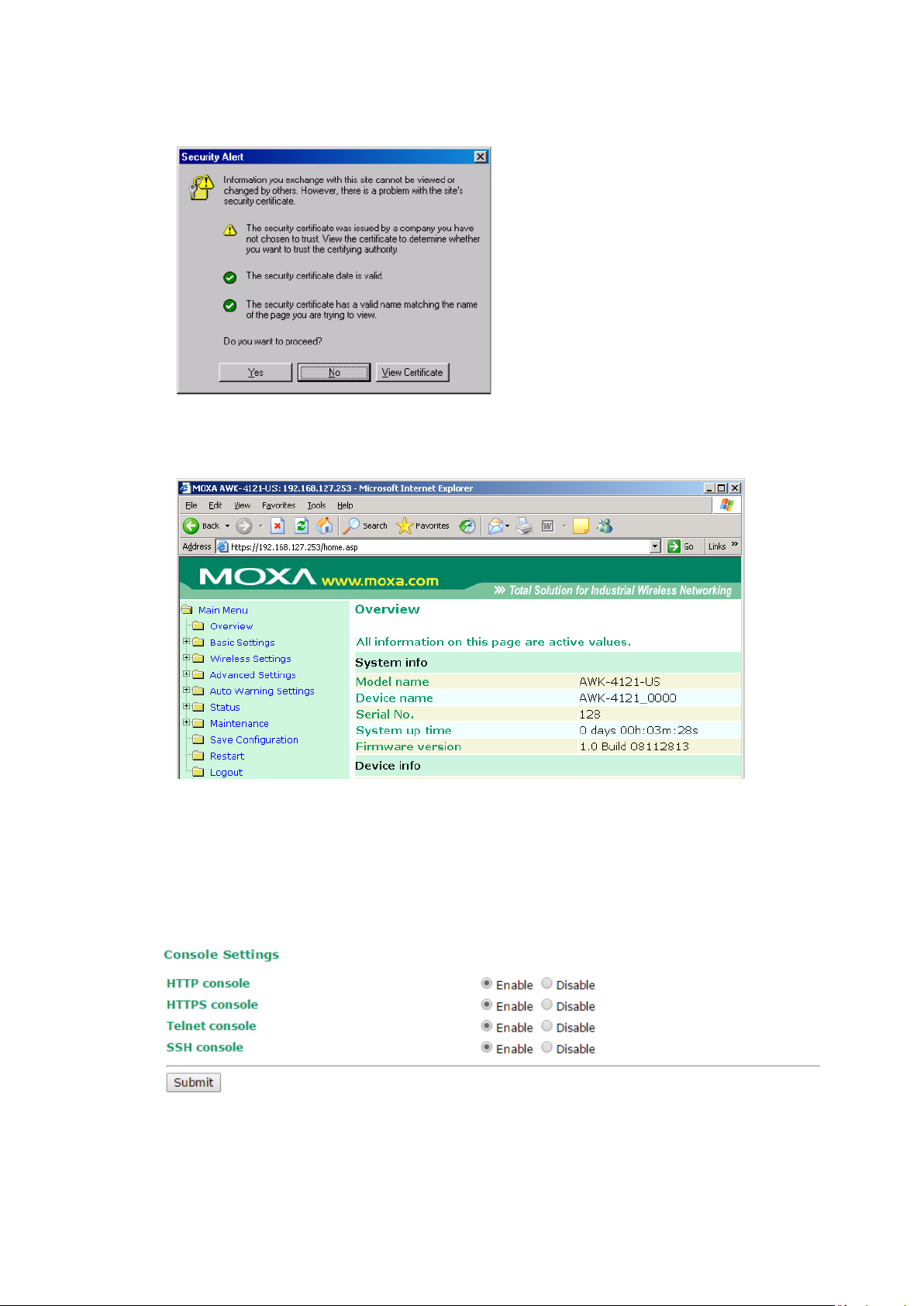Click the www.moxa.com banner link

coord(380,581)
